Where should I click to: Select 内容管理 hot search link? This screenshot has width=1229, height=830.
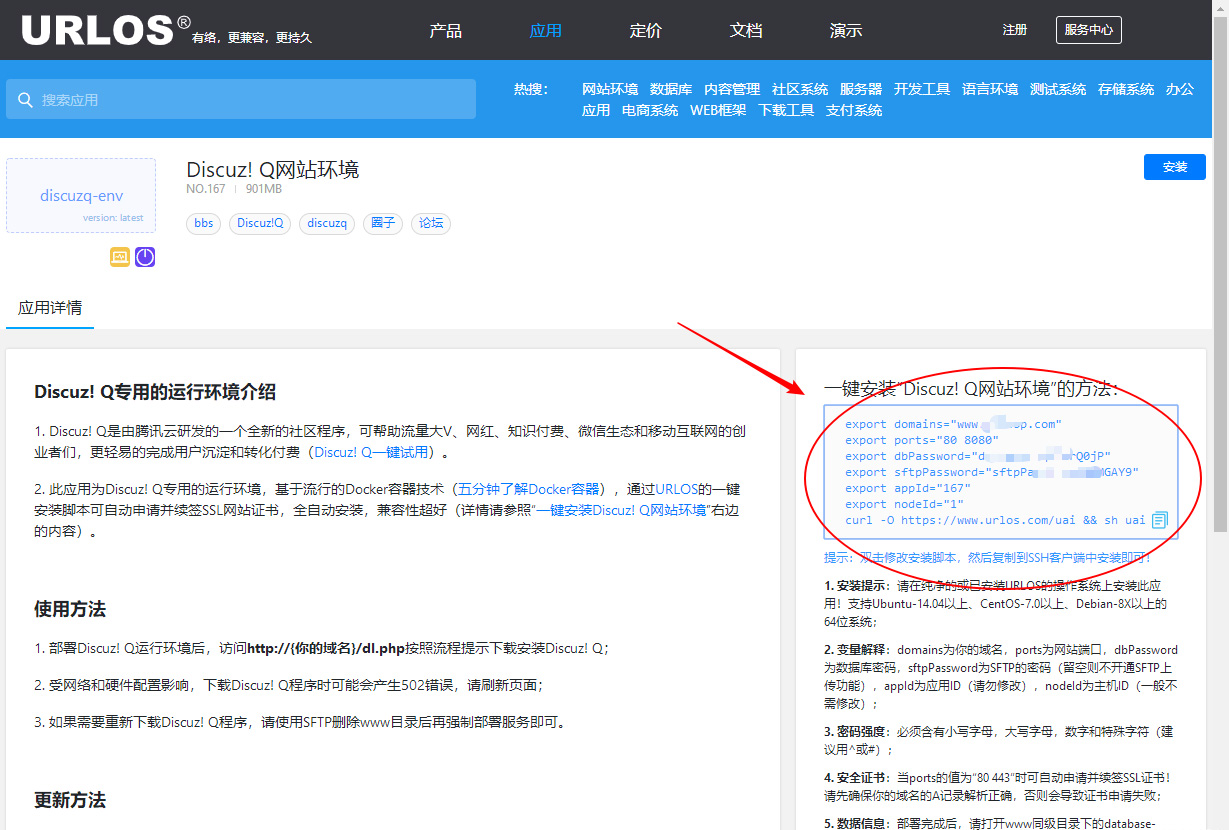tap(732, 89)
